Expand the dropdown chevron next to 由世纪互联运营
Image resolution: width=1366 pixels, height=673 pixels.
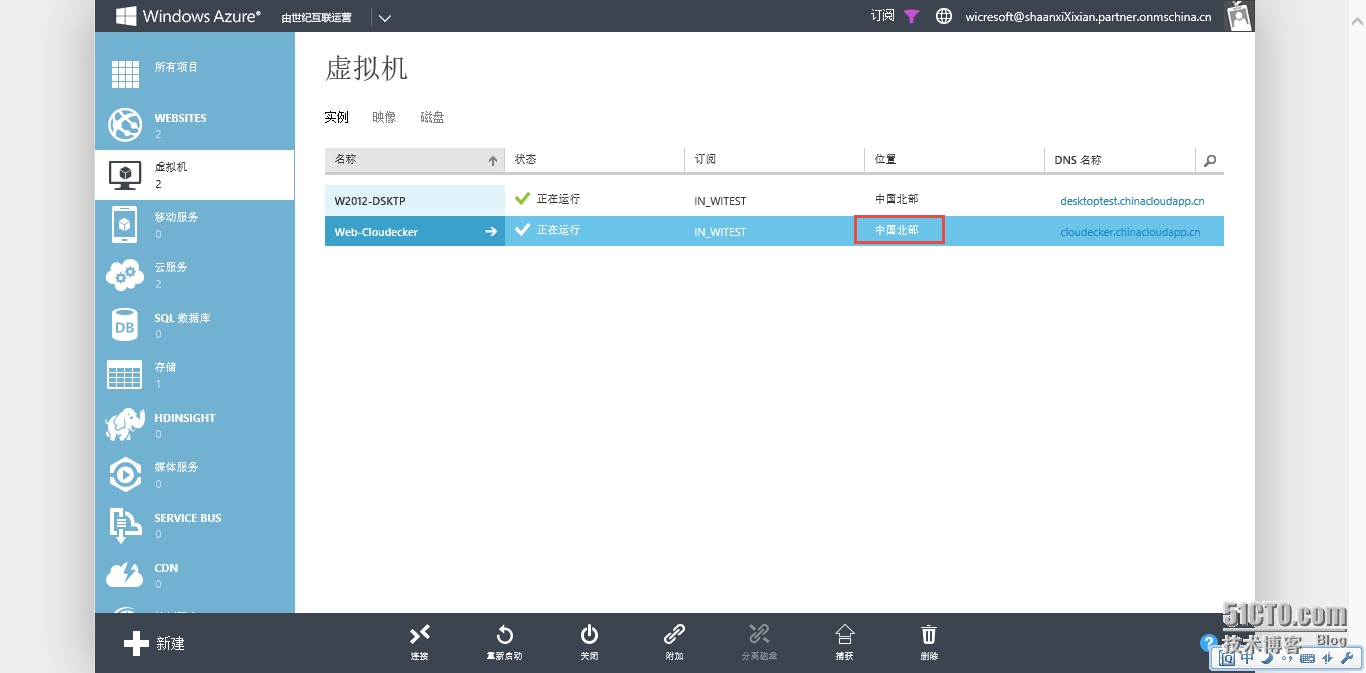point(385,17)
